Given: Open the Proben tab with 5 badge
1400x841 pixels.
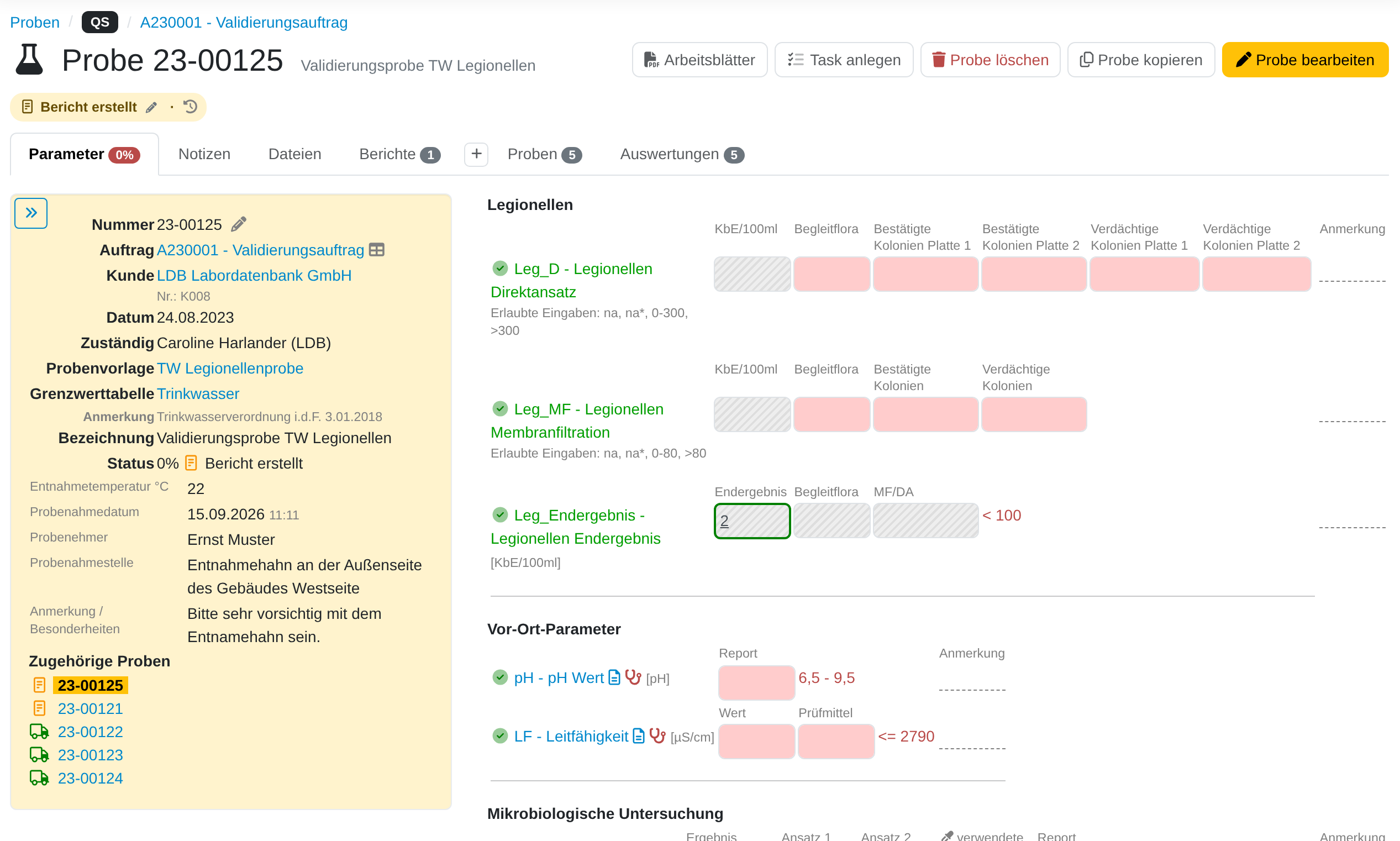Looking at the screenshot, I should click(x=545, y=154).
